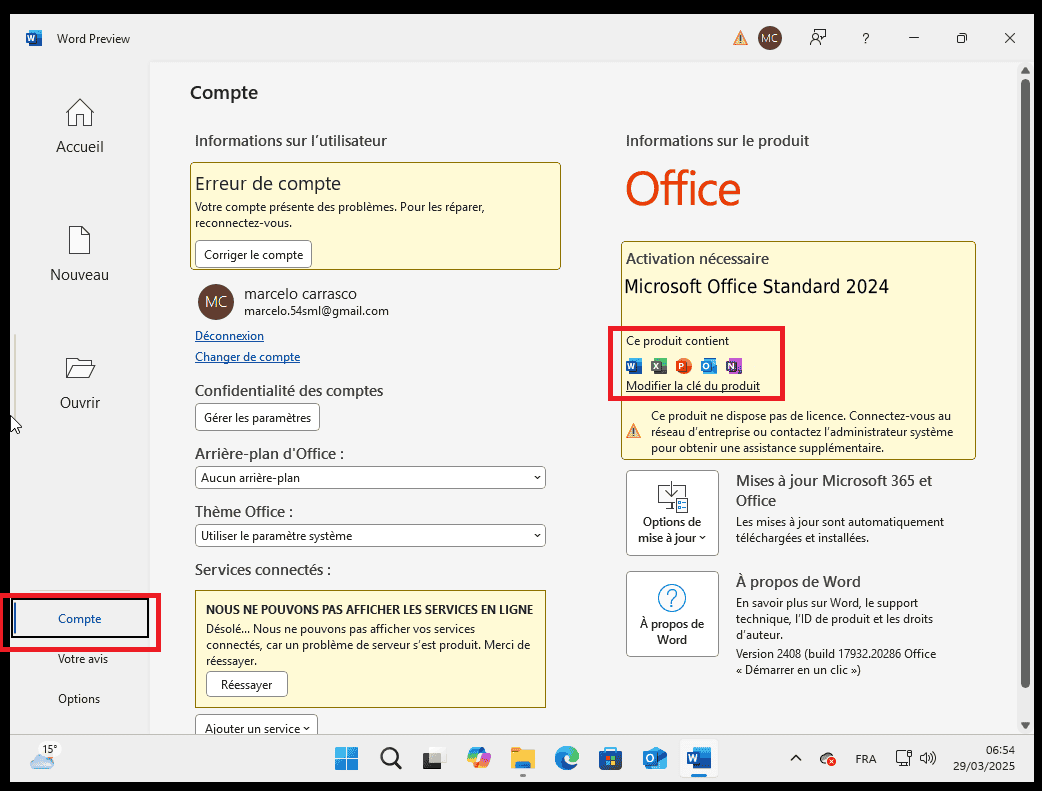Click the Nouveau document icon
The height and width of the screenshot is (791, 1042).
pos(79,241)
